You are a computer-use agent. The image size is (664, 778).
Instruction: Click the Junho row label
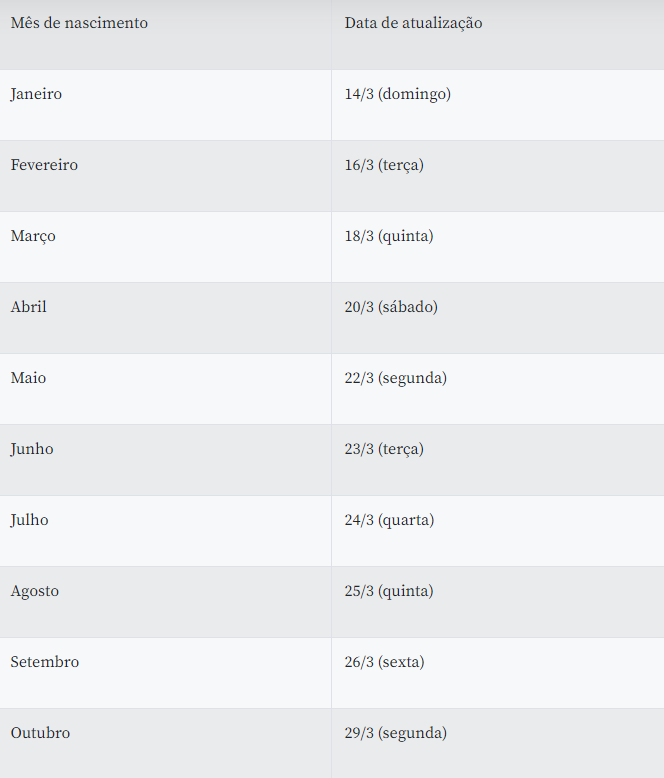[x=32, y=449]
